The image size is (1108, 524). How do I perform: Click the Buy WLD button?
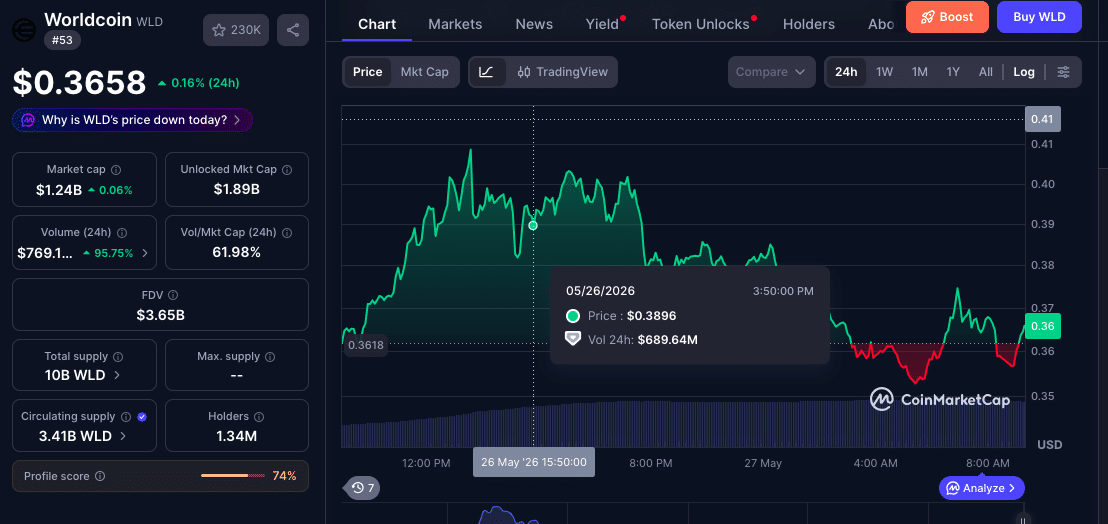point(1039,17)
